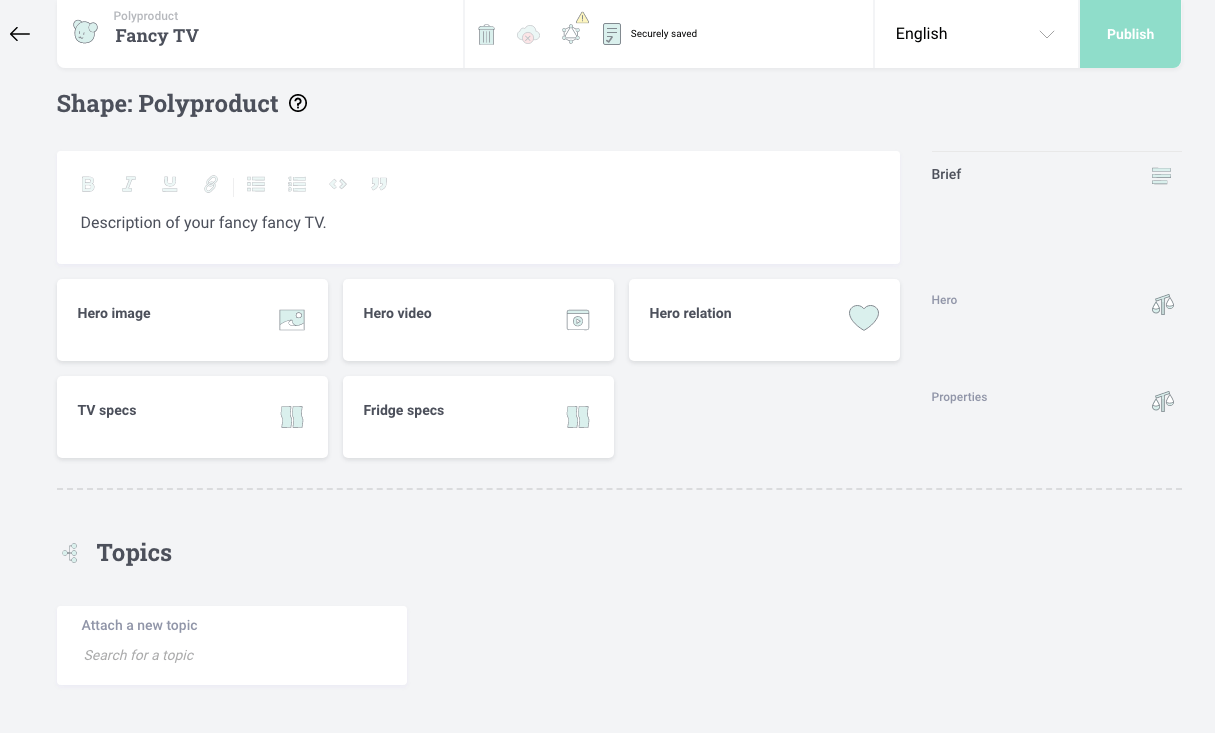Click the description text of your fancy TV

204,222
